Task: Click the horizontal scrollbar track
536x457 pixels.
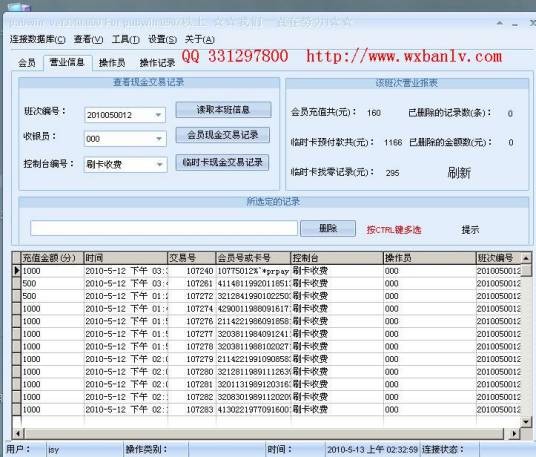Action: pos(264,434)
